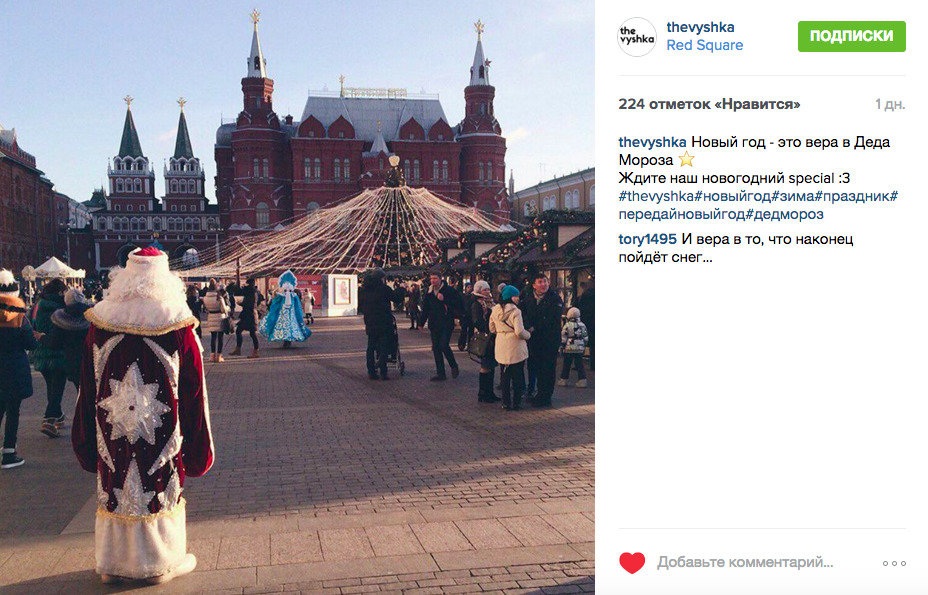Click thevyshka username in the caption
928x595 pixels.
[x=652, y=142]
